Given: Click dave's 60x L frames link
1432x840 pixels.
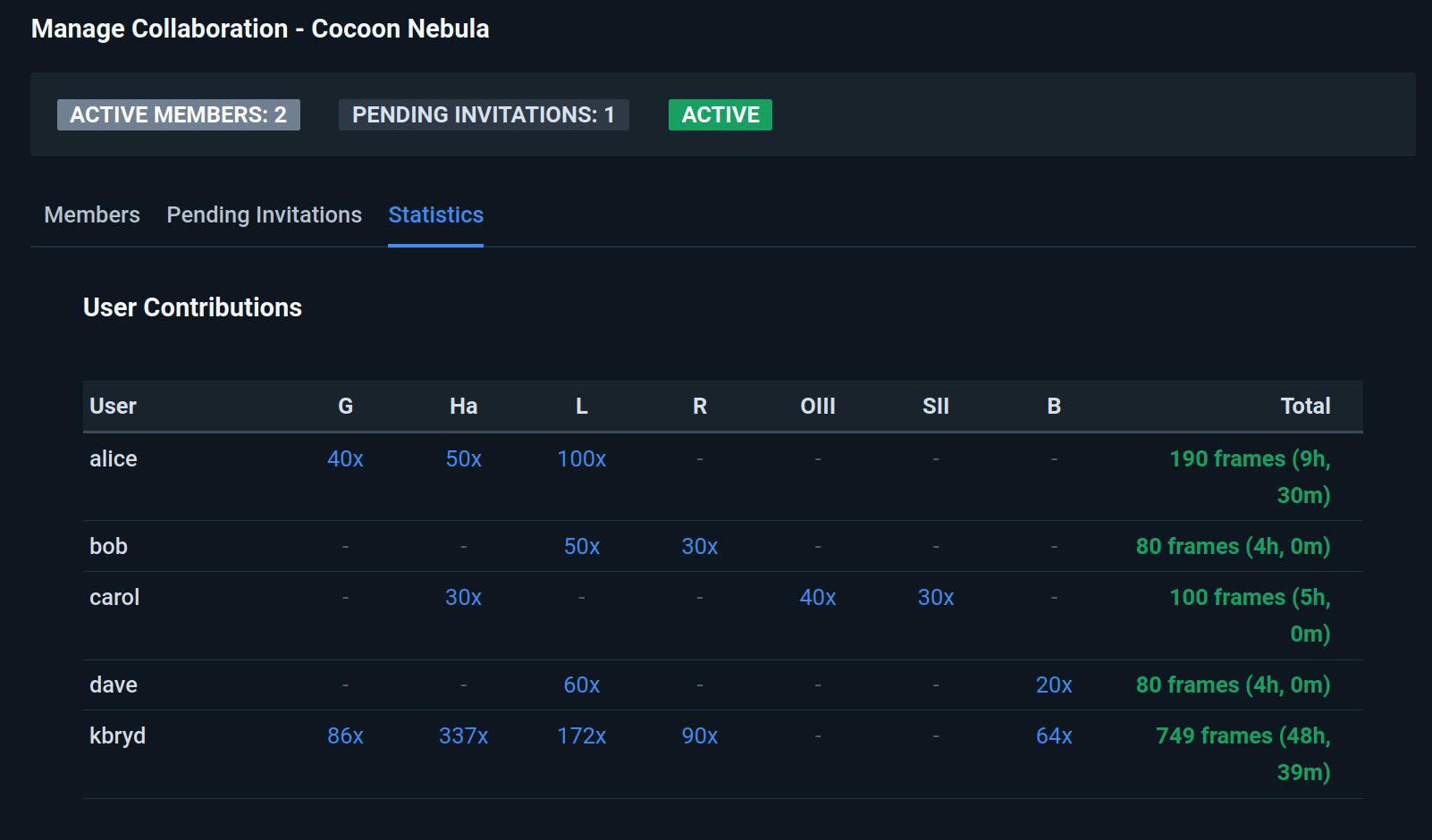Looking at the screenshot, I should 581,685.
